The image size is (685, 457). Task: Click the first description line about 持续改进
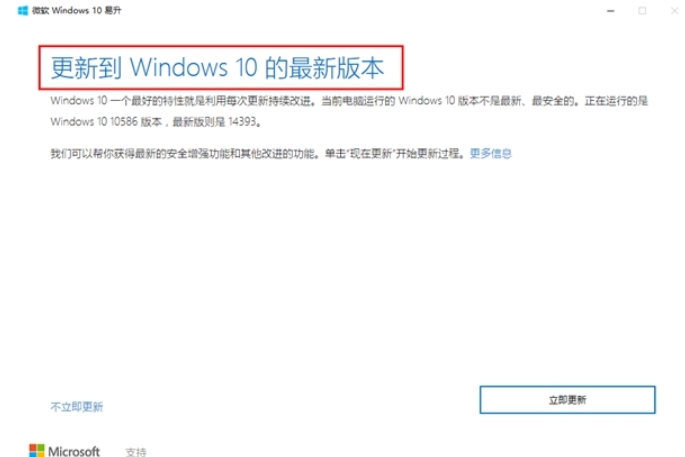click(x=349, y=101)
